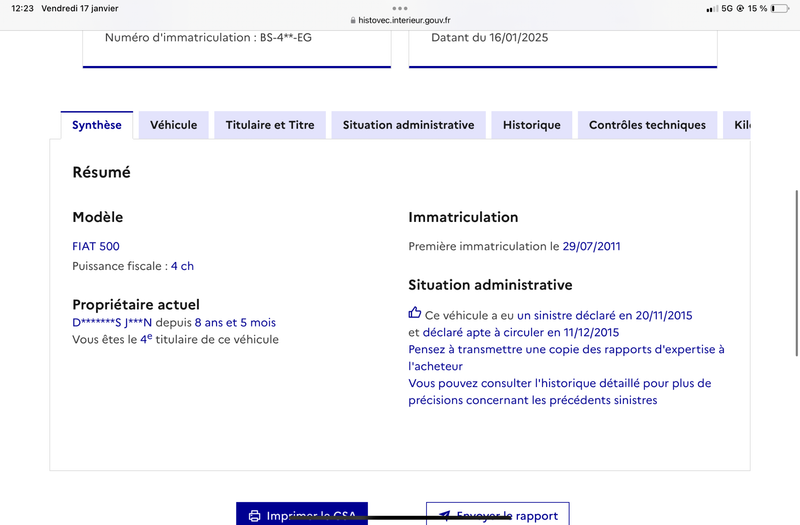Open the Véhicule tab
The image size is (800, 525).
(x=173, y=125)
